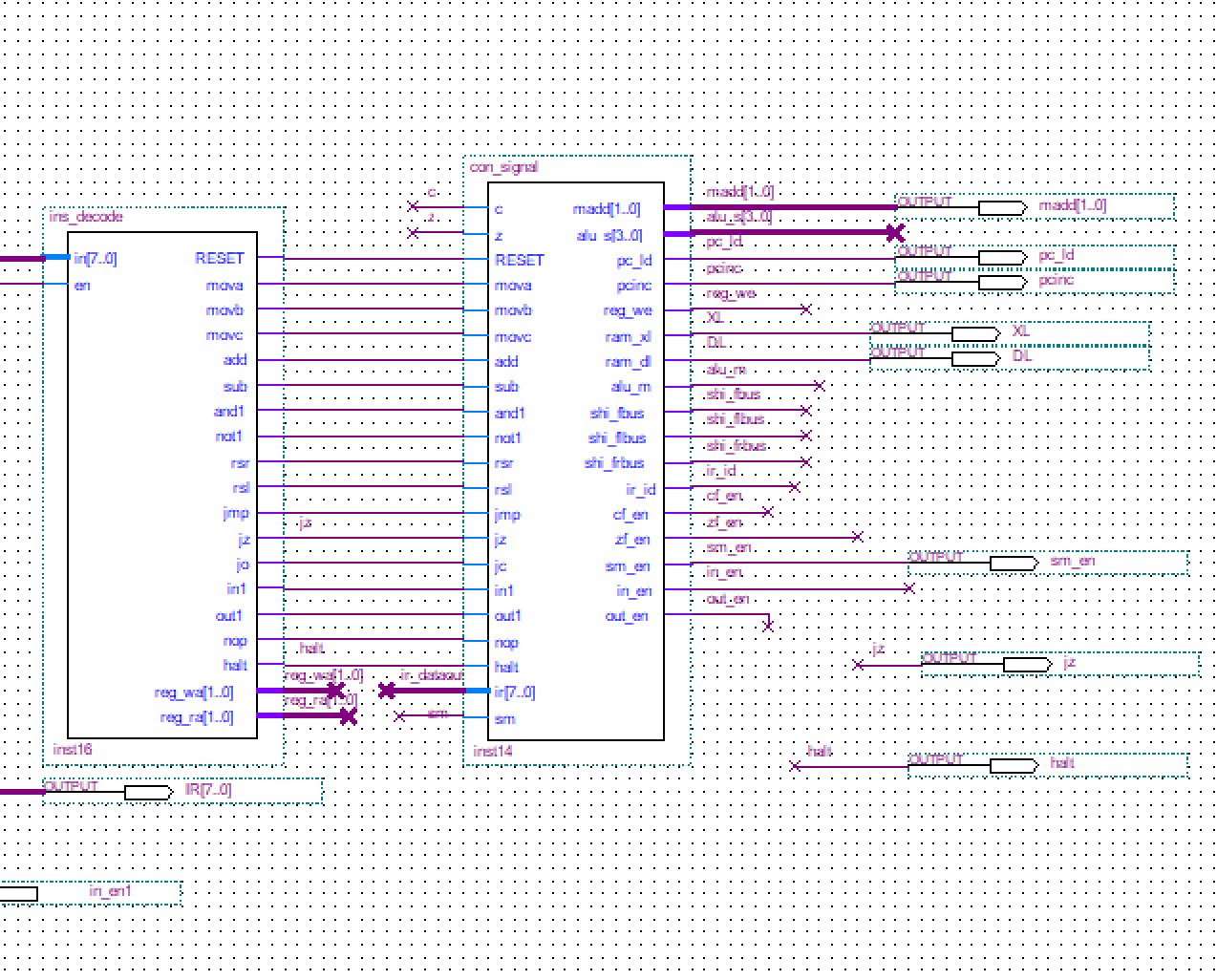1217x980 pixels.
Task: Select the en input port of ins_decode
Action: point(82,285)
